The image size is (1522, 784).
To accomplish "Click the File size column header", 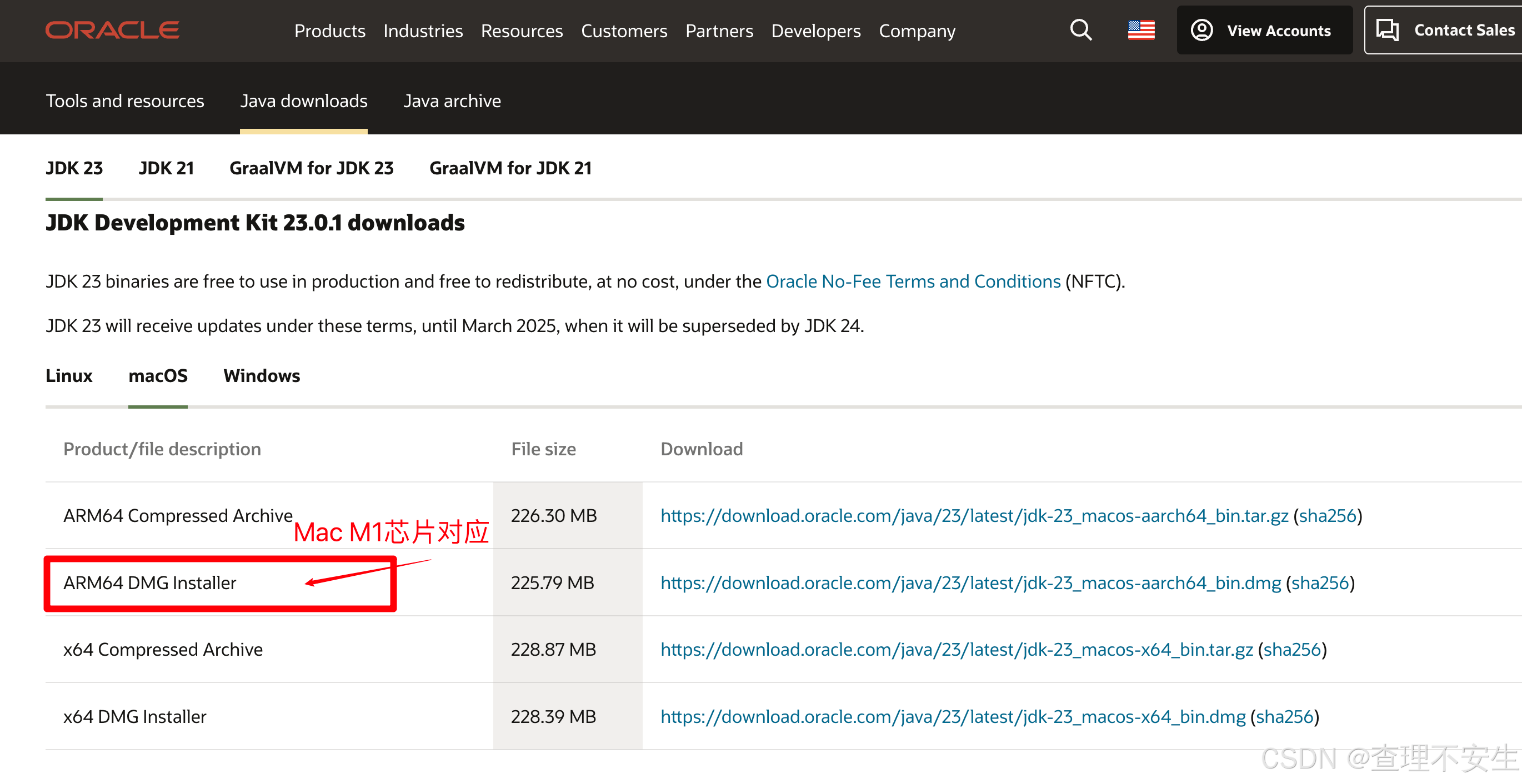I will click(x=544, y=449).
